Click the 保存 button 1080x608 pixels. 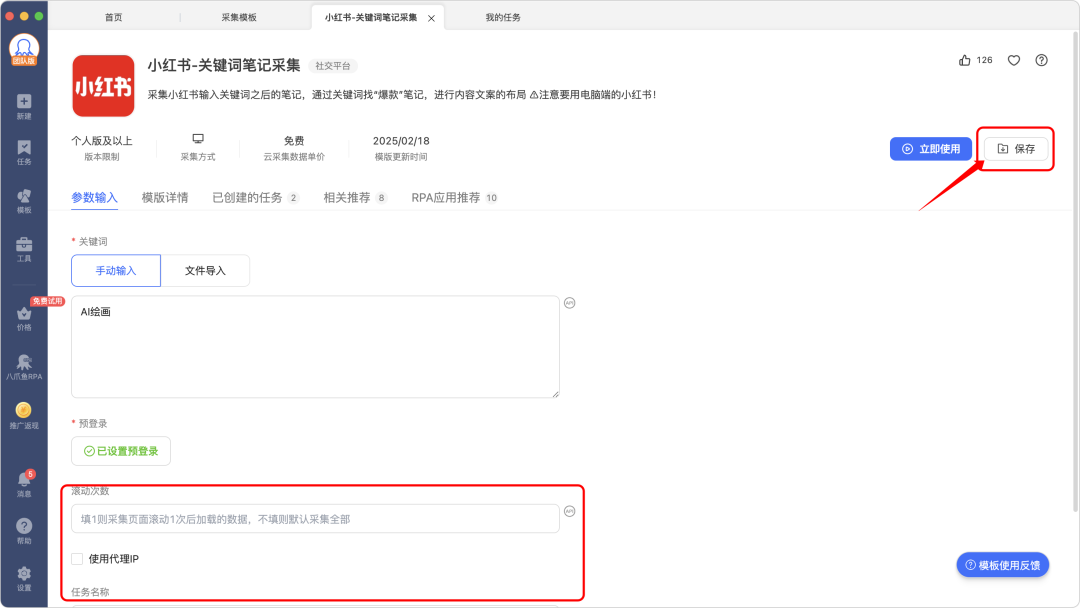pyautogui.click(x=1016, y=149)
